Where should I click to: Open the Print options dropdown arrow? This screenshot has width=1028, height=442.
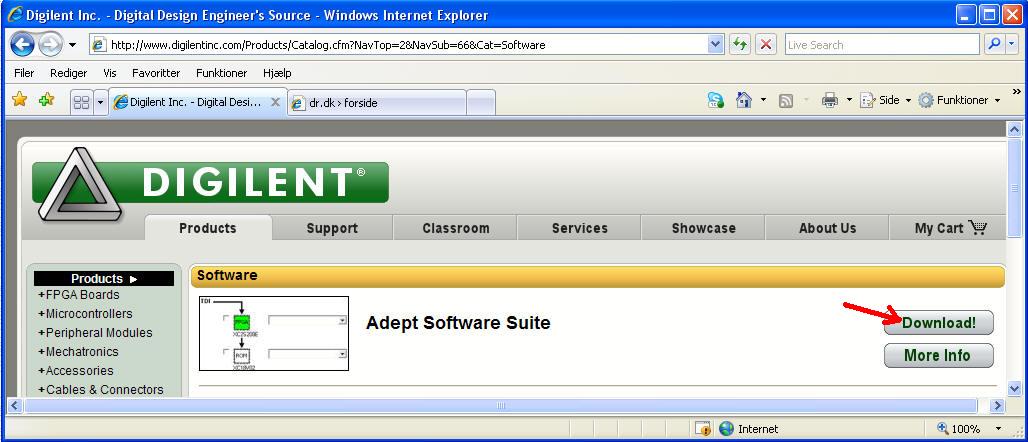pos(849,100)
